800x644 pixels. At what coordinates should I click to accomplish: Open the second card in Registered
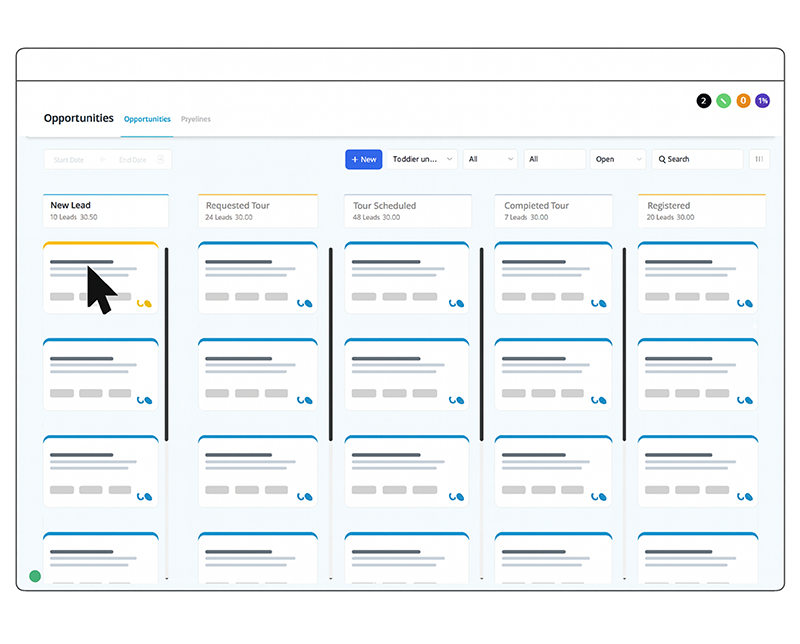click(698, 374)
